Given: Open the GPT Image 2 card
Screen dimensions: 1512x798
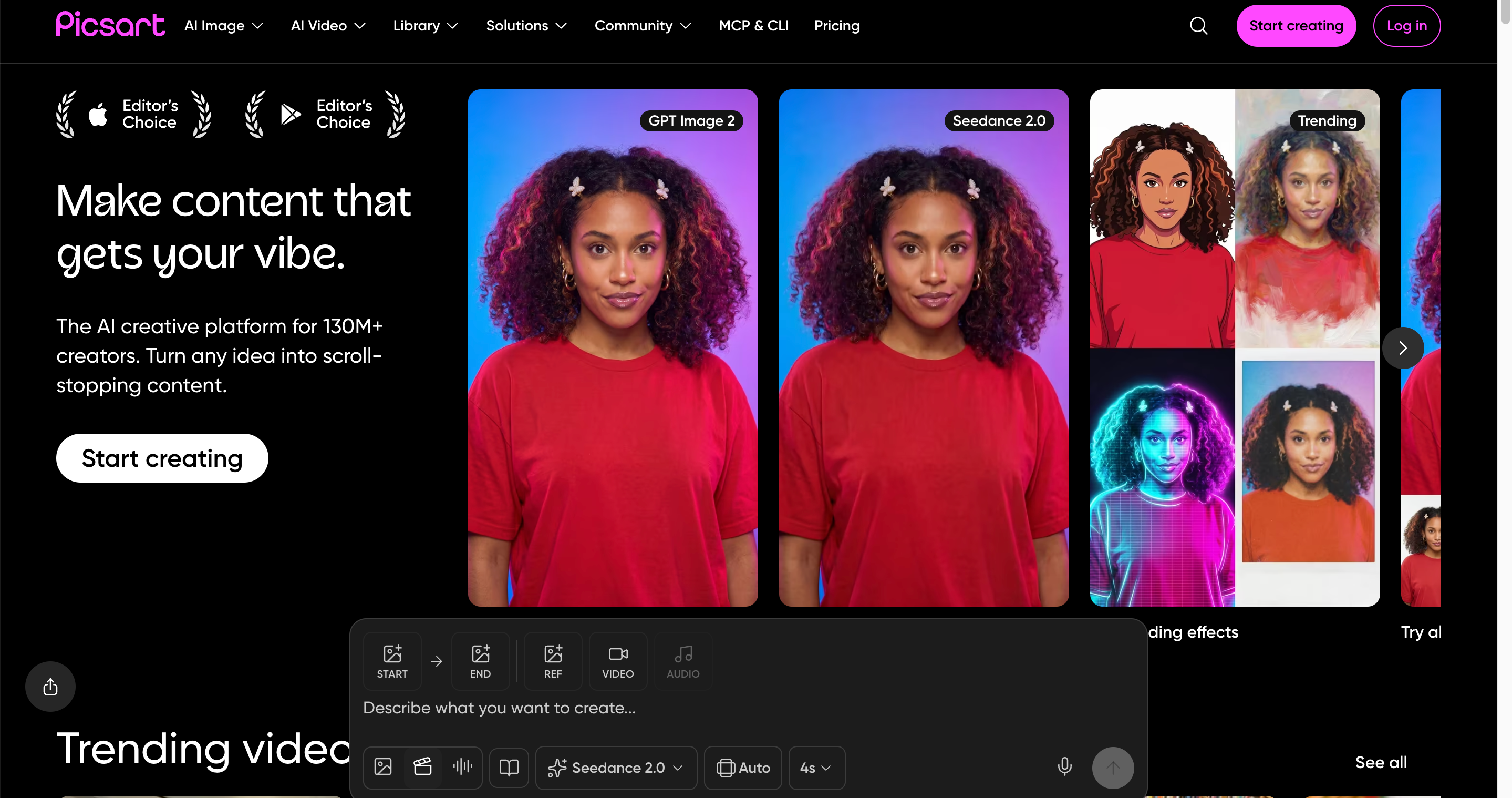Looking at the screenshot, I should (x=613, y=347).
